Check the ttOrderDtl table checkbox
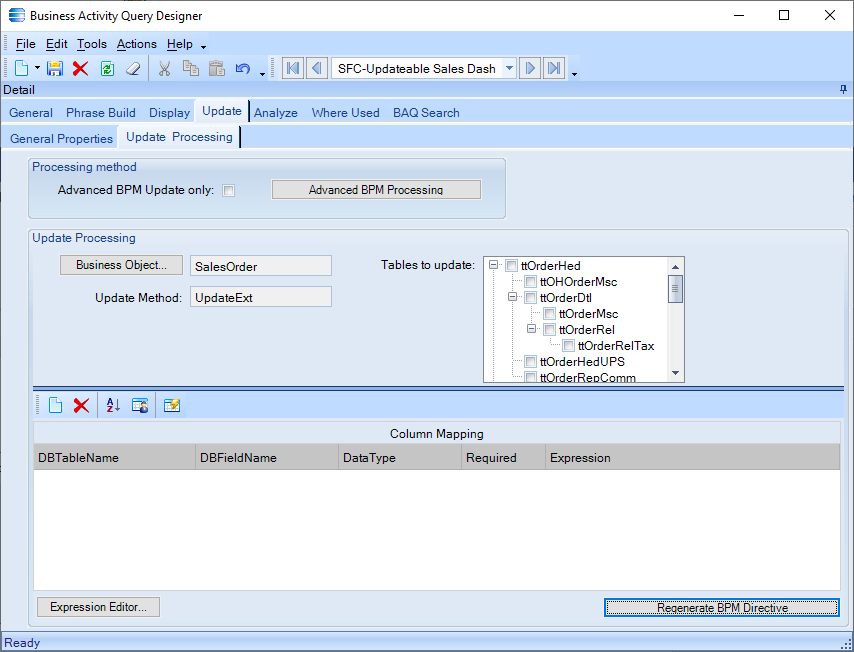Screen dimensions: 854x652 [530, 297]
